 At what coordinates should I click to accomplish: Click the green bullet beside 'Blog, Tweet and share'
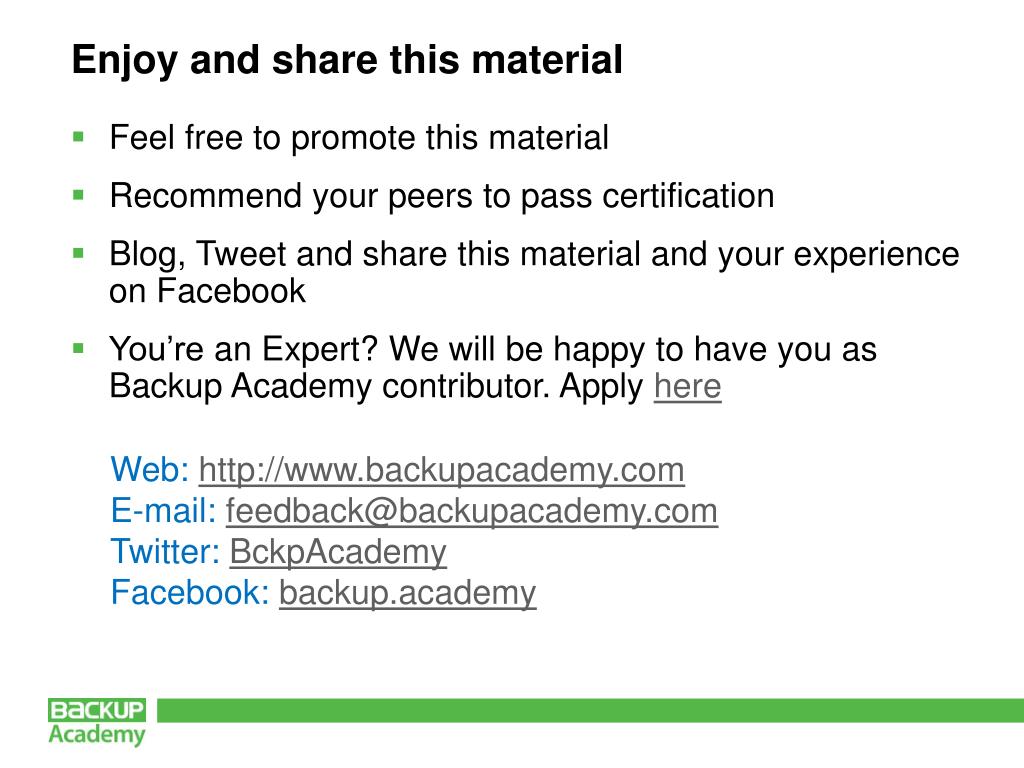(79, 253)
